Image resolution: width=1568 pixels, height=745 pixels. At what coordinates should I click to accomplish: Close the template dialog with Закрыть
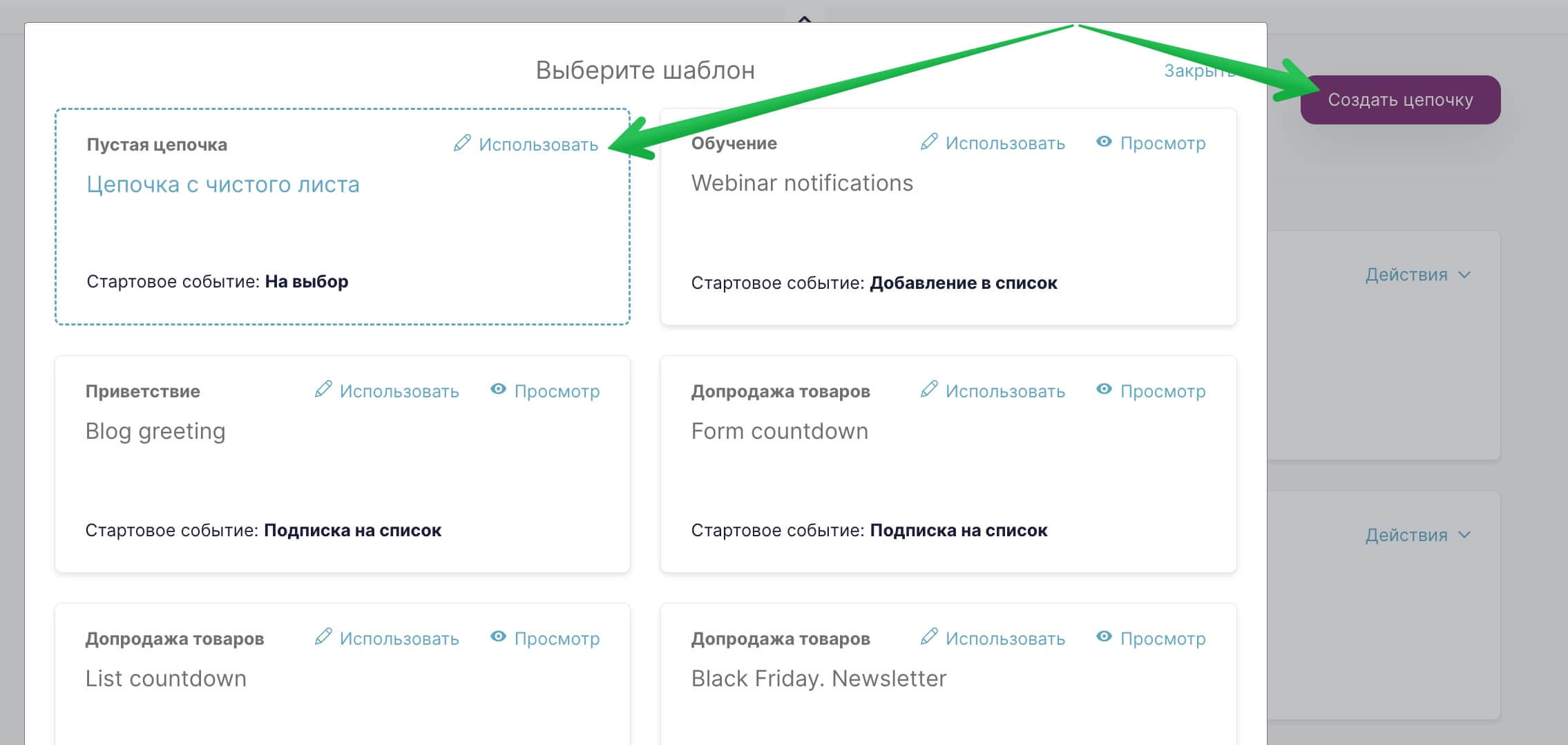pos(1199,70)
